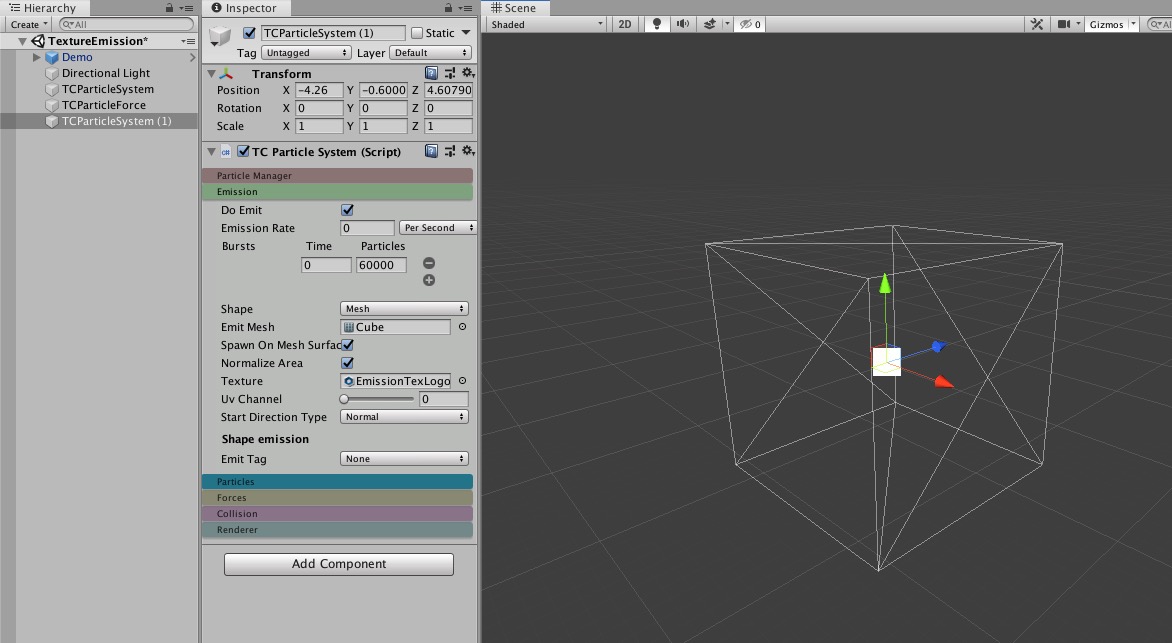1172x643 pixels.
Task: Open Shaded draw mode dropdown
Action: 546,24
